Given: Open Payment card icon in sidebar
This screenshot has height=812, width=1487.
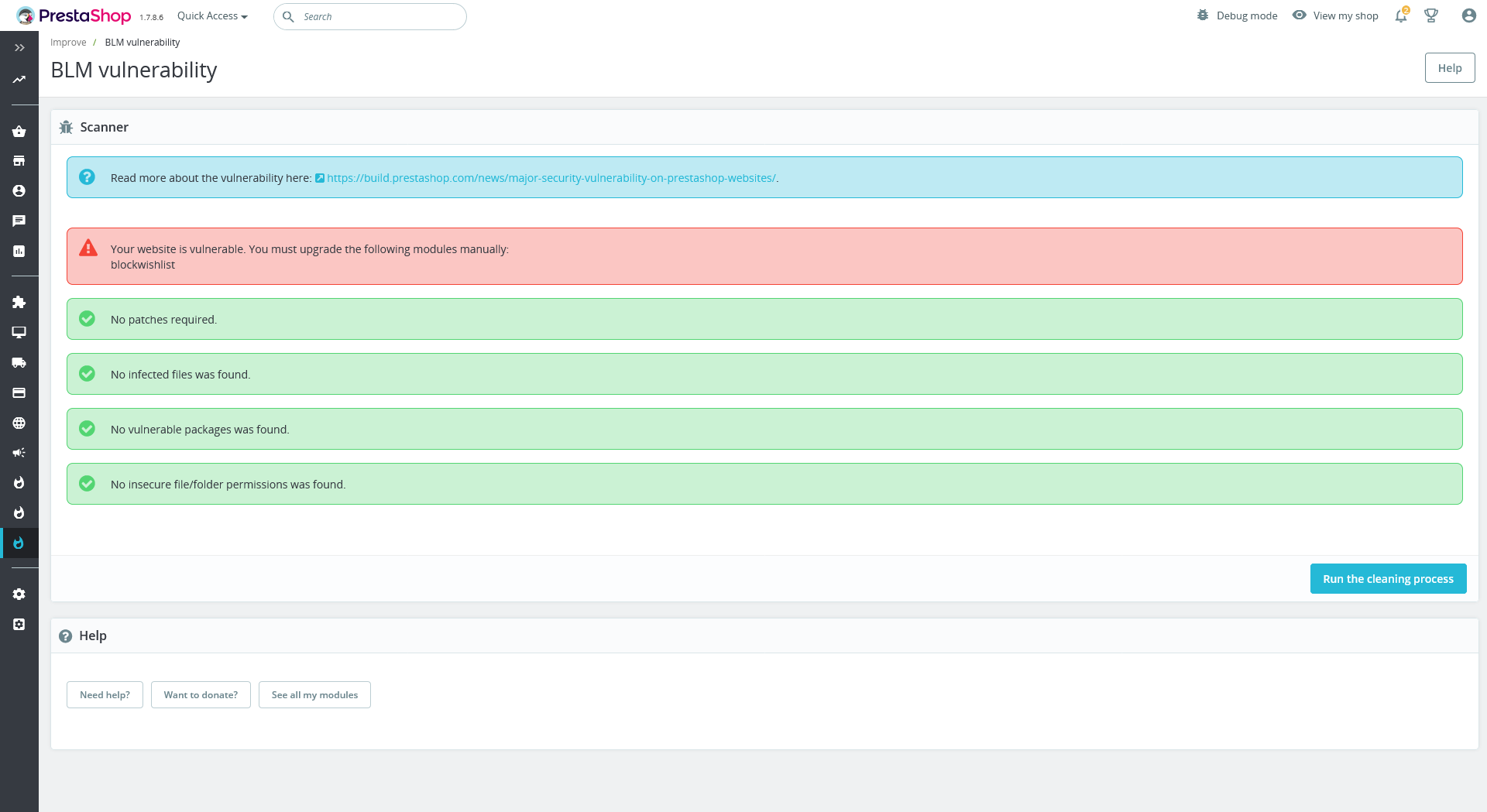Looking at the screenshot, I should 19,392.
